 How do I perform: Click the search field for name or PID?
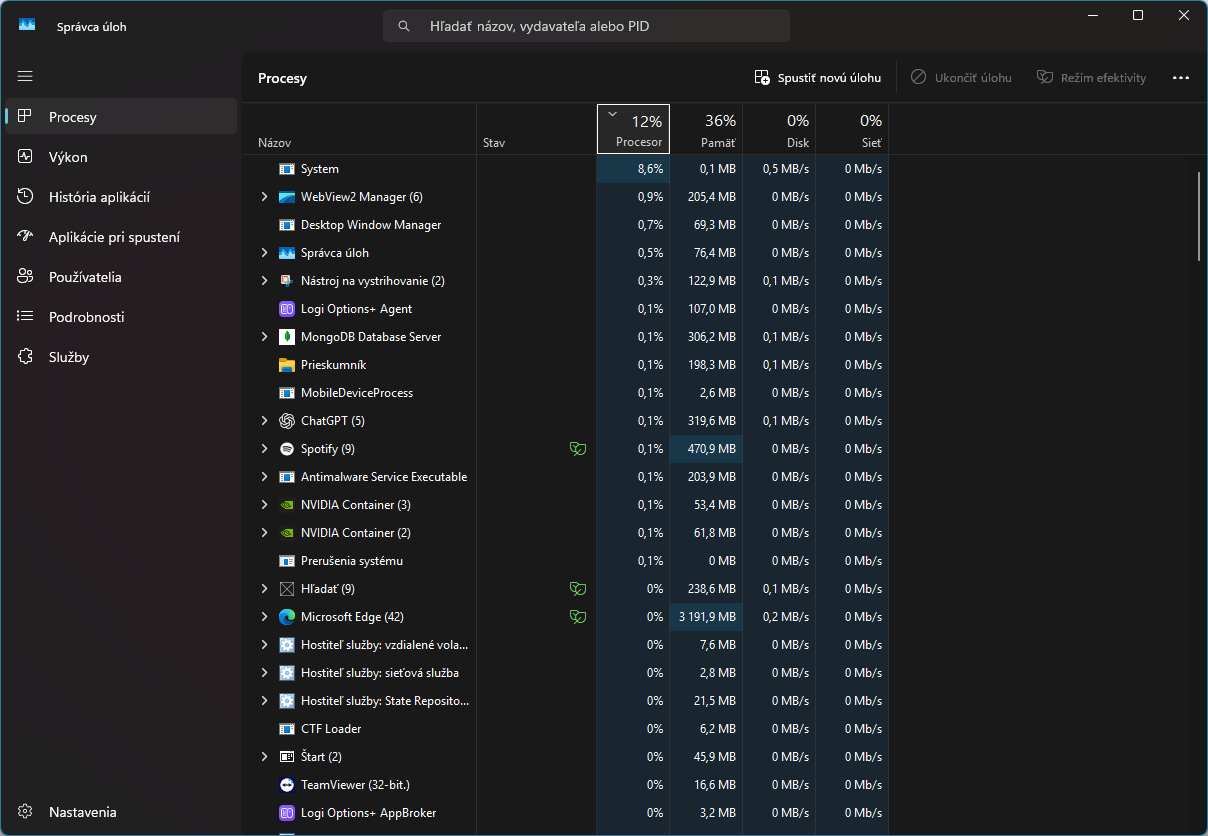pos(586,26)
